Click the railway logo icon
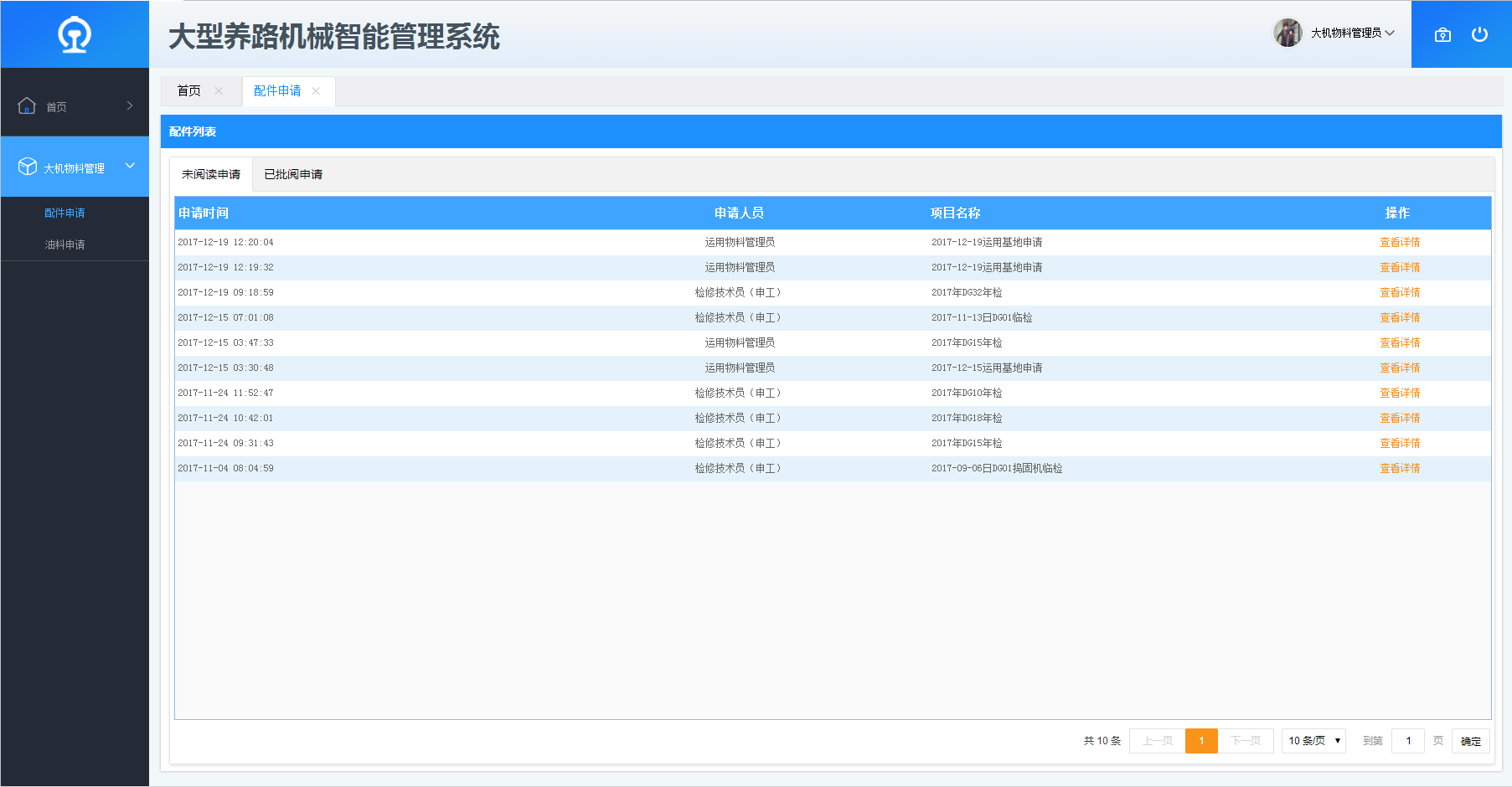This screenshot has height=787, width=1512. tap(75, 35)
